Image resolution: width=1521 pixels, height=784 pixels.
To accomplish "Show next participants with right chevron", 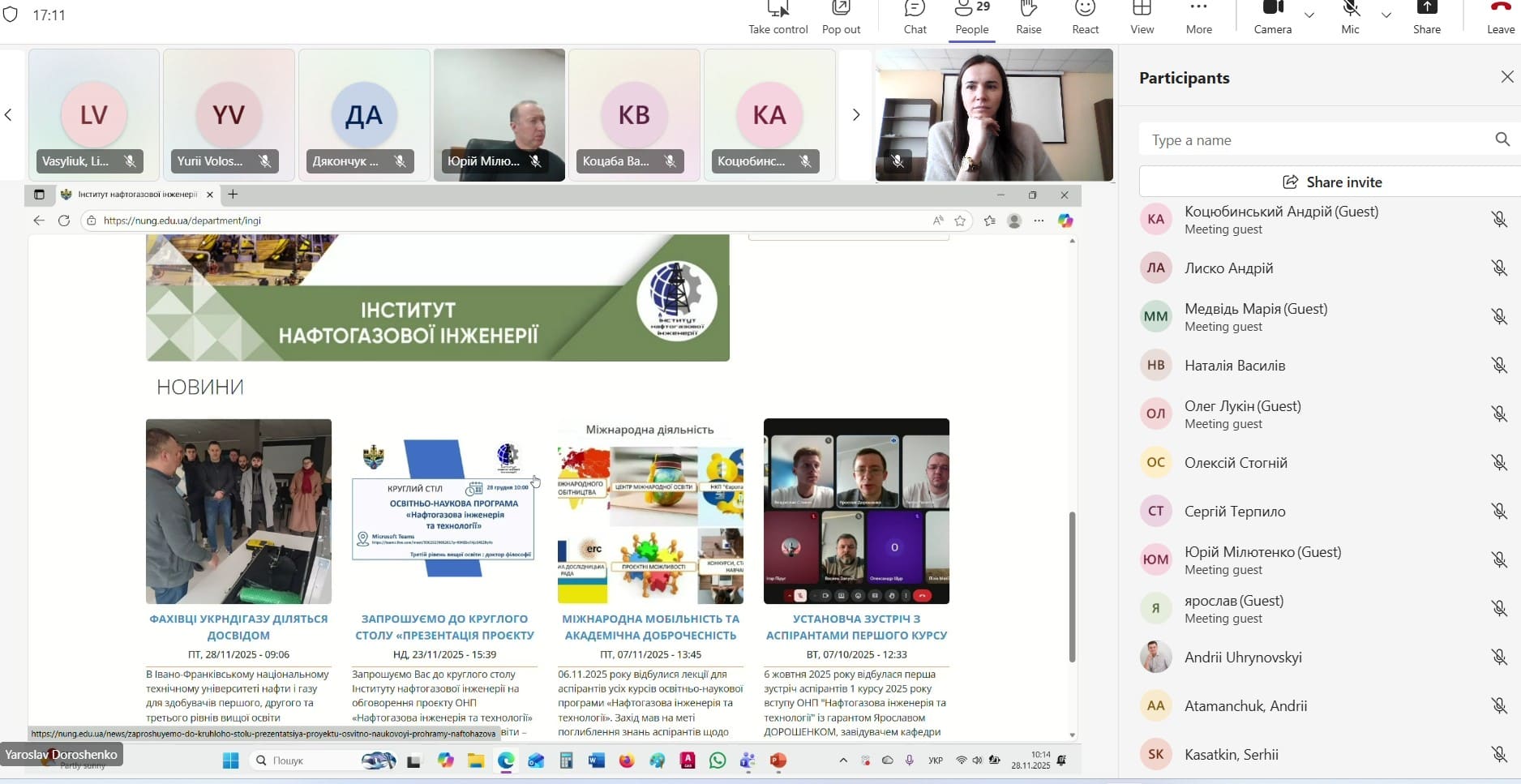I will click(855, 115).
